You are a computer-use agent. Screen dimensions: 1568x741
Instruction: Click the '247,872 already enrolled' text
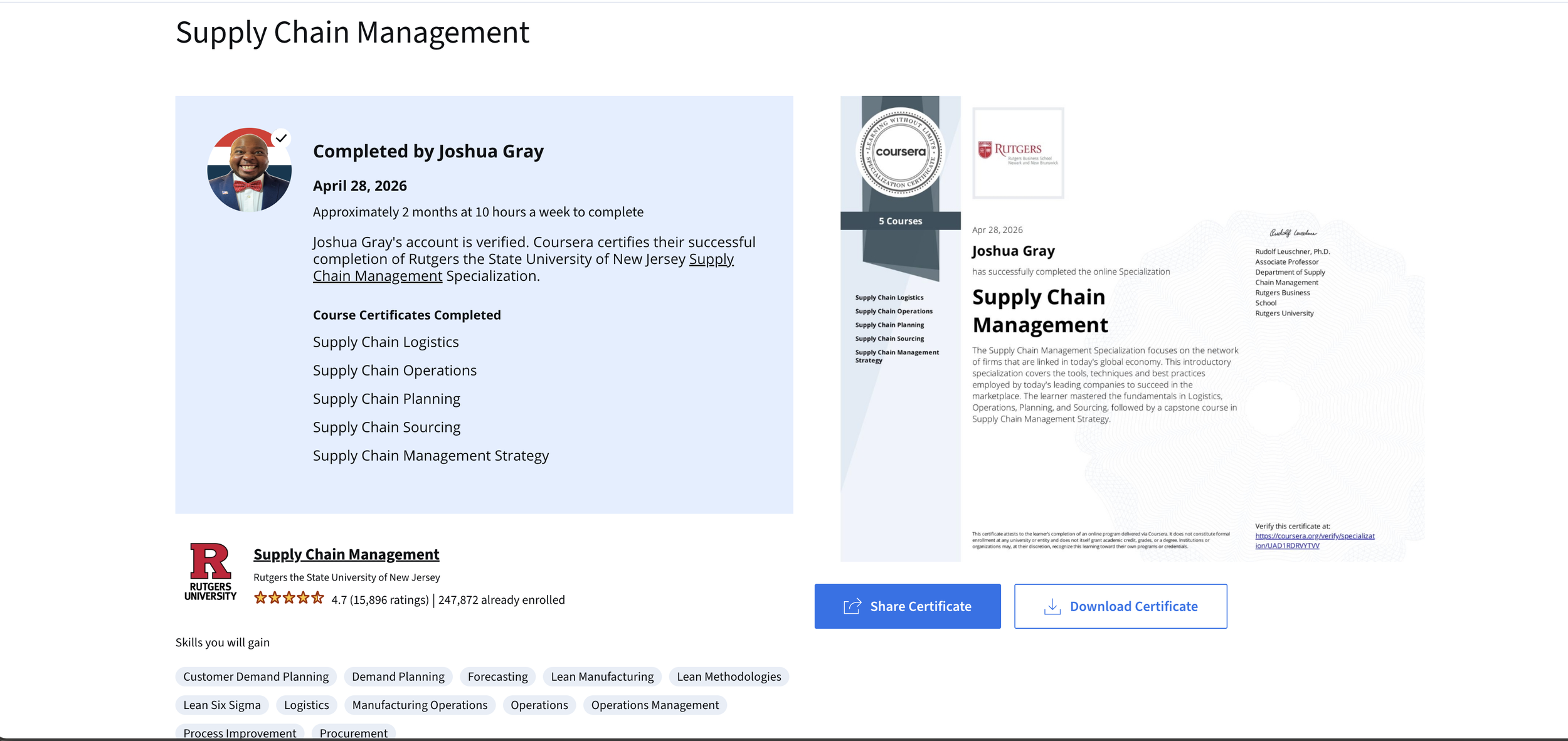click(x=502, y=600)
